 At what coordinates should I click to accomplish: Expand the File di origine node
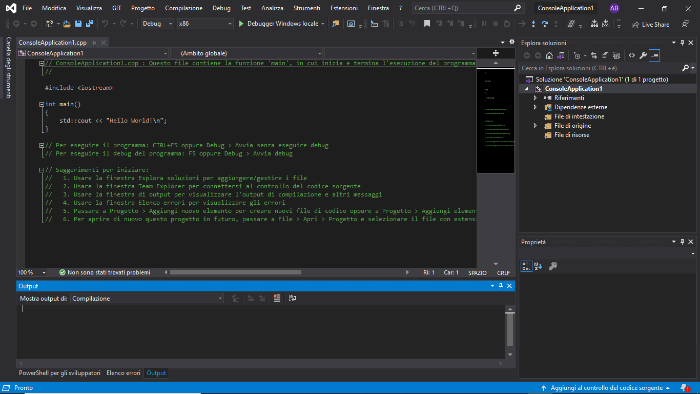(x=535, y=126)
